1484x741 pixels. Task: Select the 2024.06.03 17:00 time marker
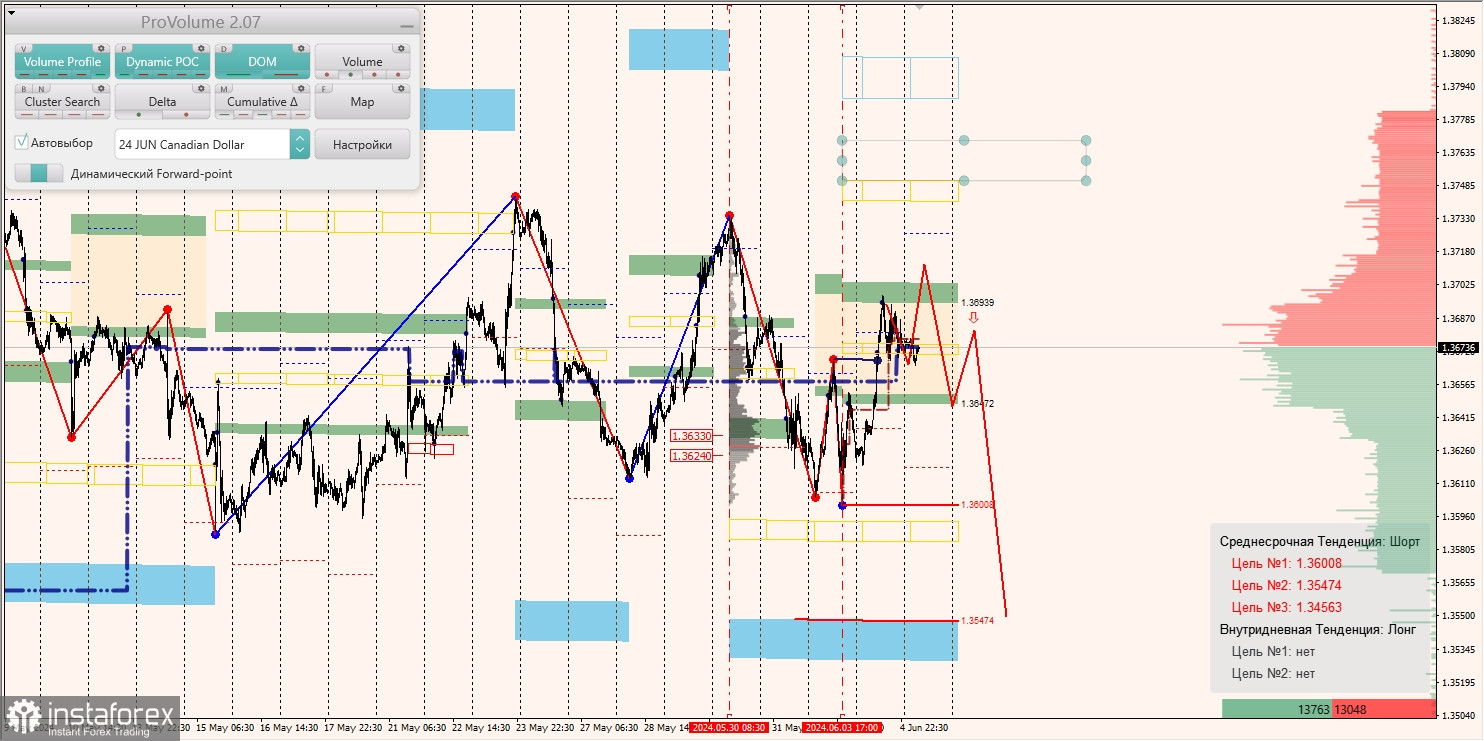pyautogui.click(x=841, y=727)
